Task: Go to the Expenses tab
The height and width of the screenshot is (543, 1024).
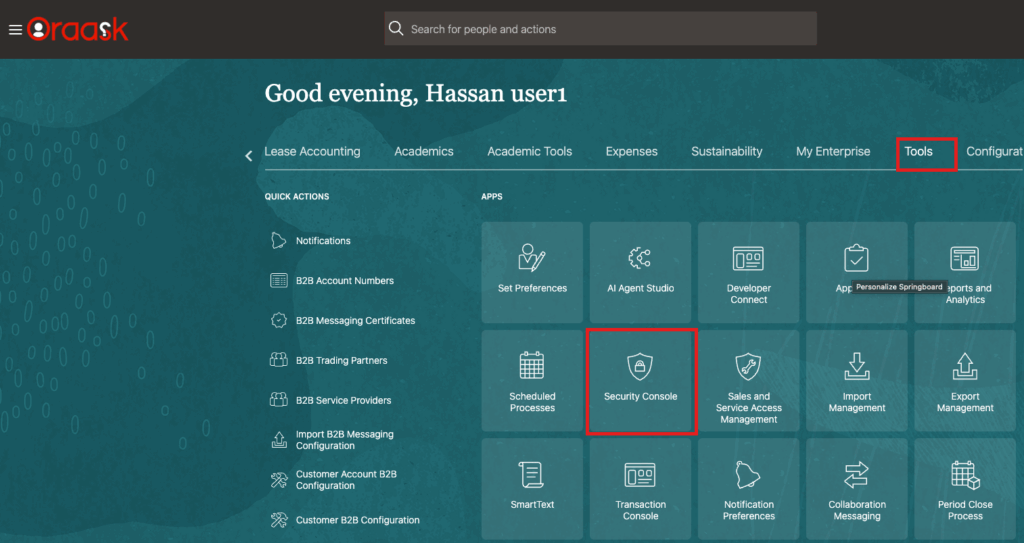Action: coord(632,152)
